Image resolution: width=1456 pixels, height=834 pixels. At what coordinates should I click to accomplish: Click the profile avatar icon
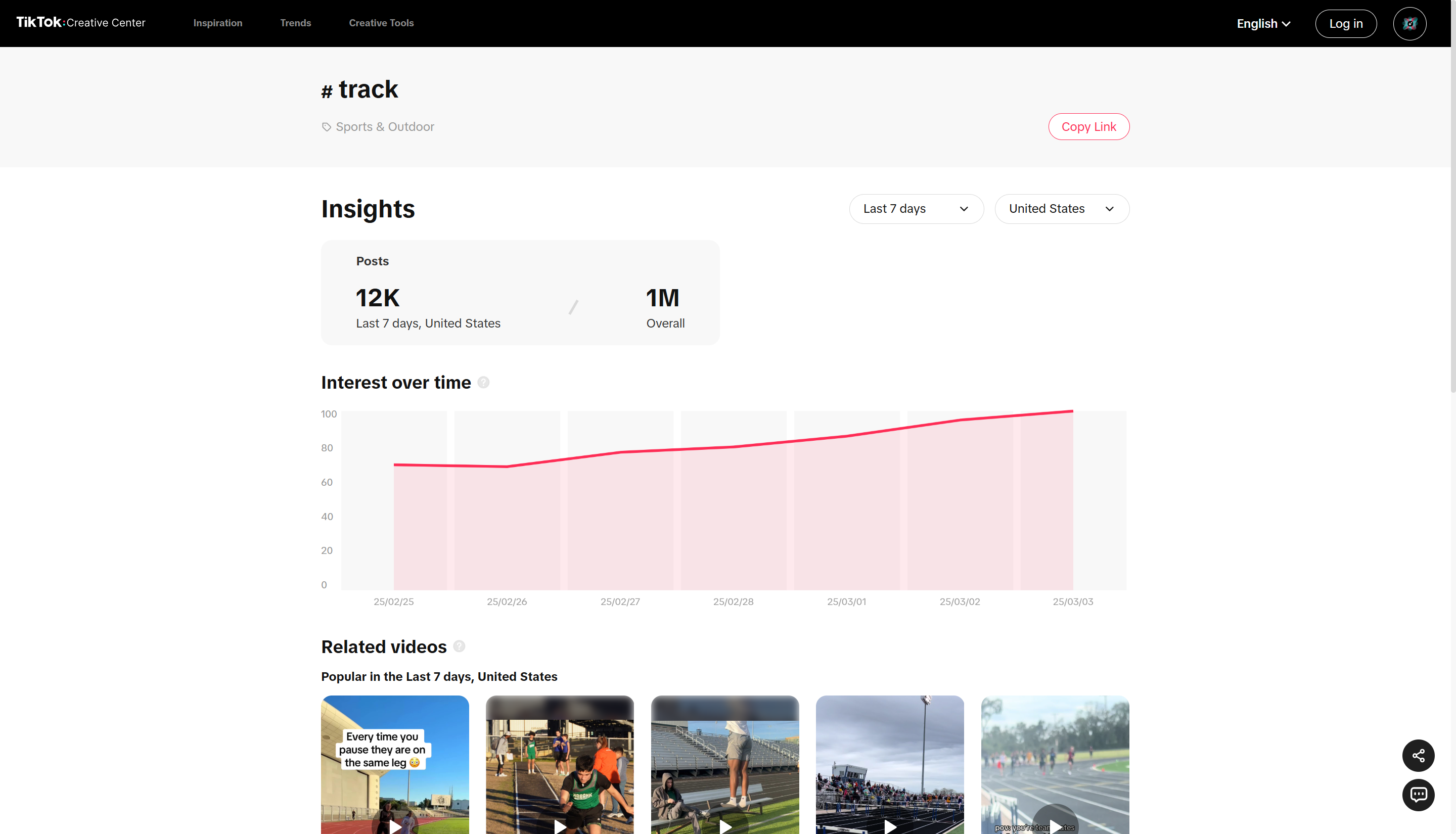[x=1410, y=23]
